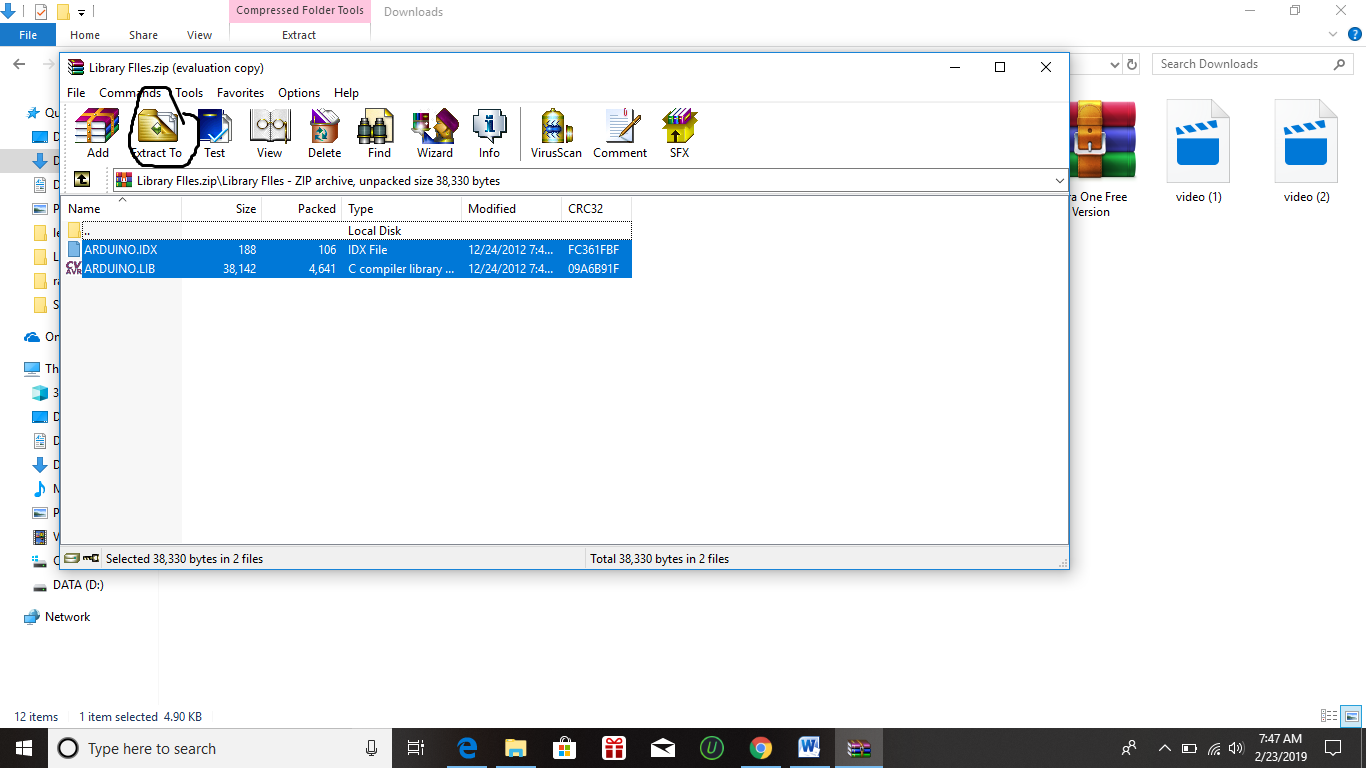Open the WinRAR Help menu
The image size is (1366, 768).
pyautogui.click(x=346, y=93)
